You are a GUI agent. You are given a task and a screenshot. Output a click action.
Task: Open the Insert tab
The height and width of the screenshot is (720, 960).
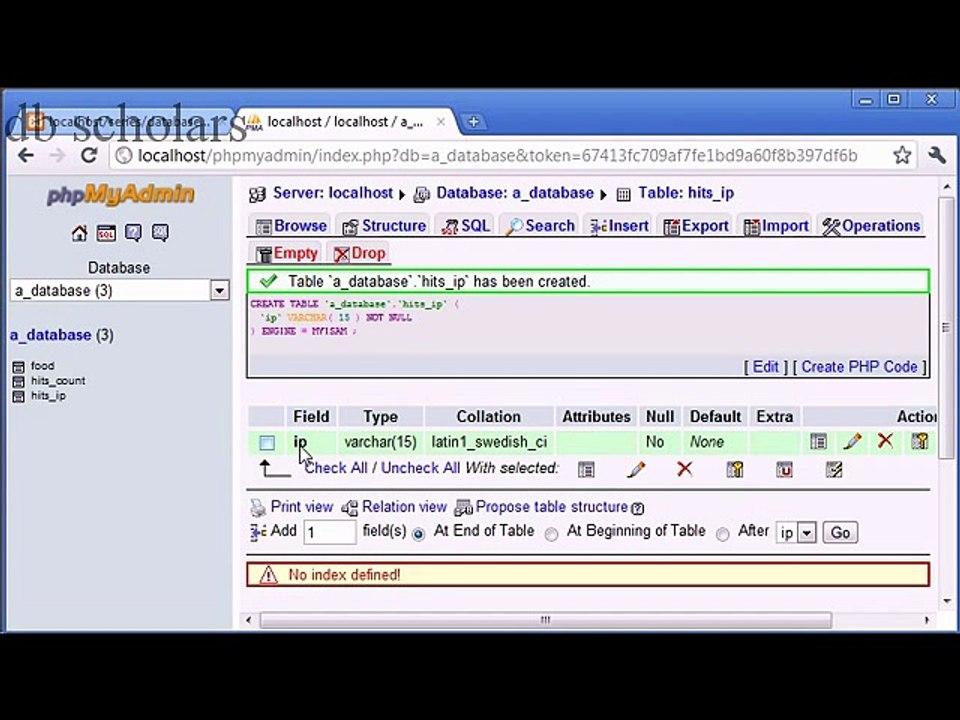pos(619,226)
